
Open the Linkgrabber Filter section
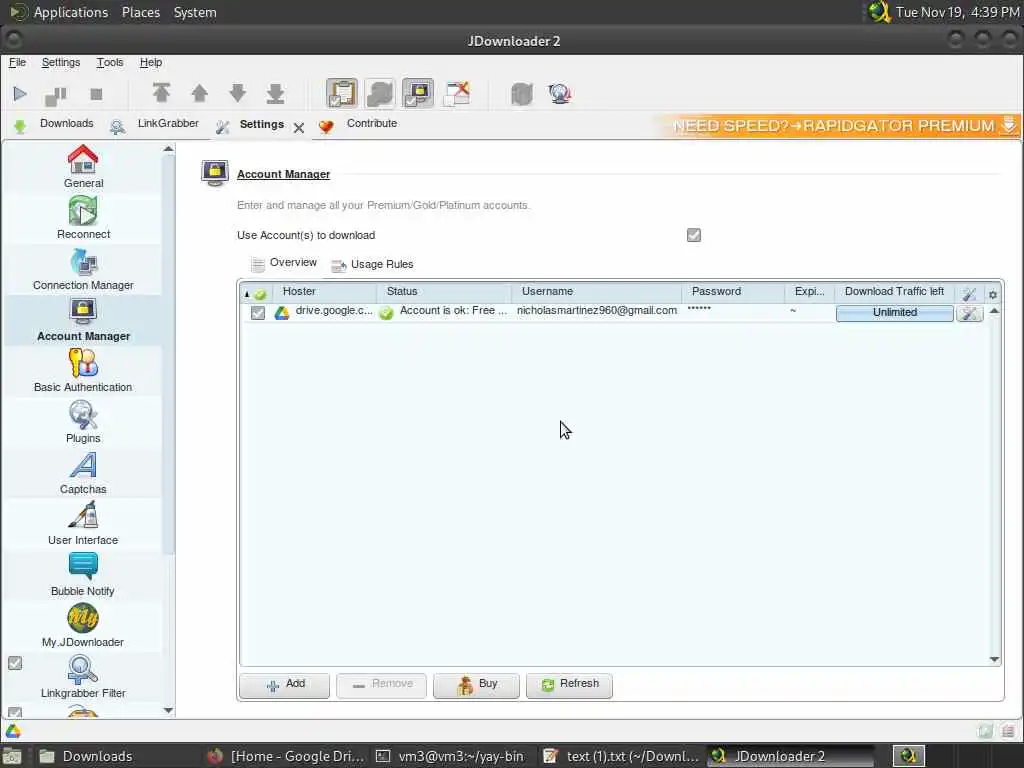click(x=83, y=677)
